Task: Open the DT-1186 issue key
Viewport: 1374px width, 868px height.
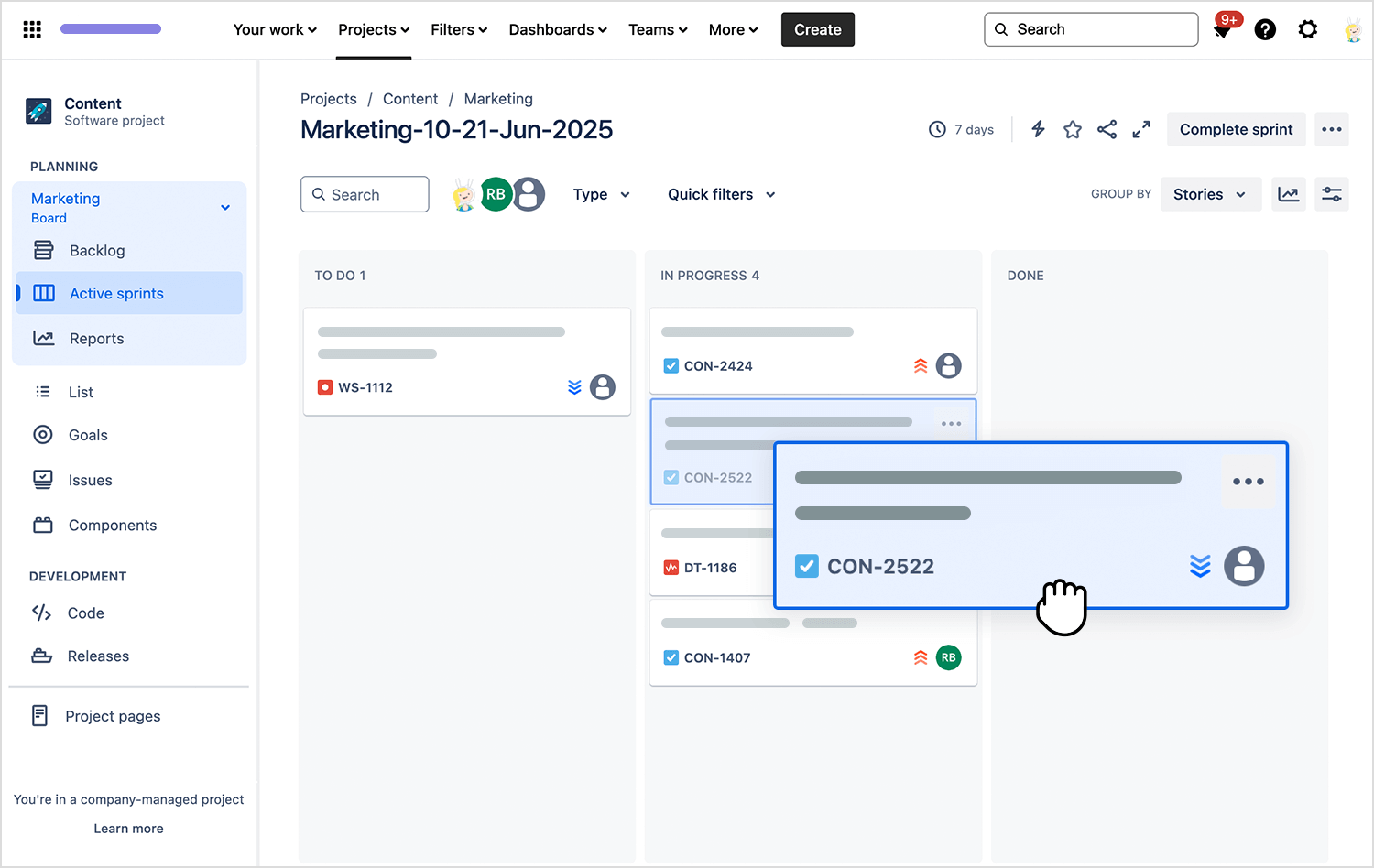Action: pyautogui.click(x=711, y=568)
